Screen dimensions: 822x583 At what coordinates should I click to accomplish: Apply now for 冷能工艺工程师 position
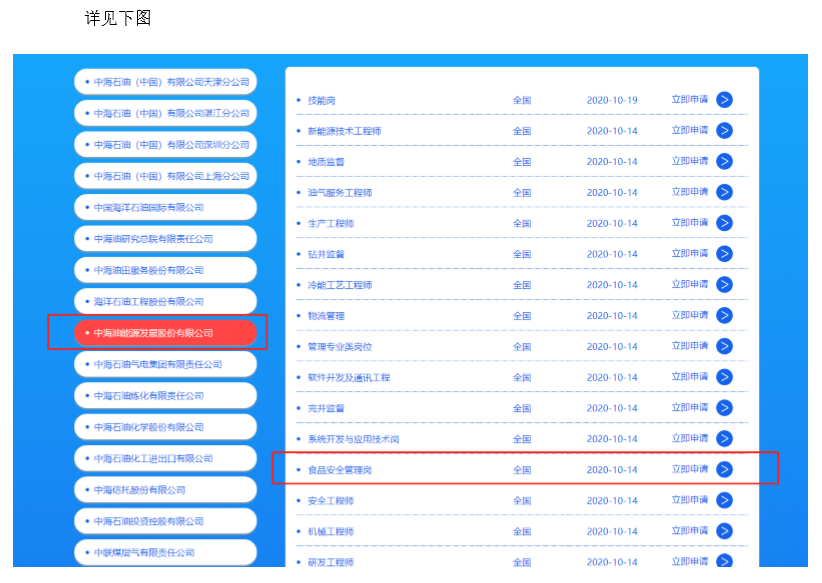click(x=689, y=285)
